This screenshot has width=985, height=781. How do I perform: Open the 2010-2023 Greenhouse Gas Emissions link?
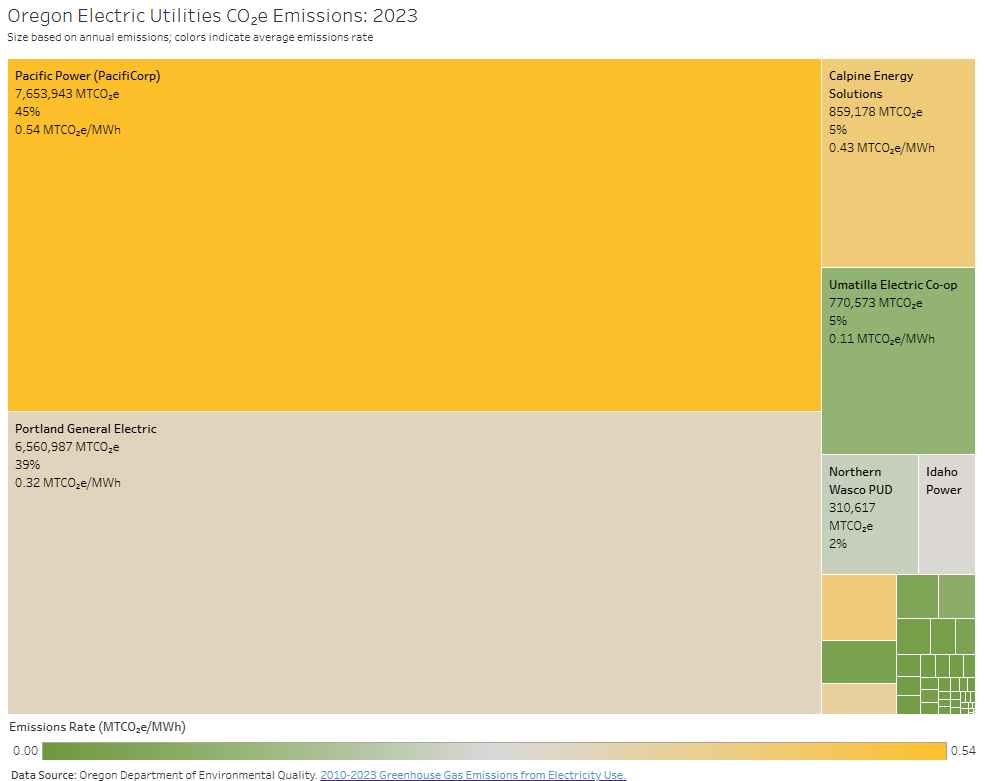tap(472, 775)
